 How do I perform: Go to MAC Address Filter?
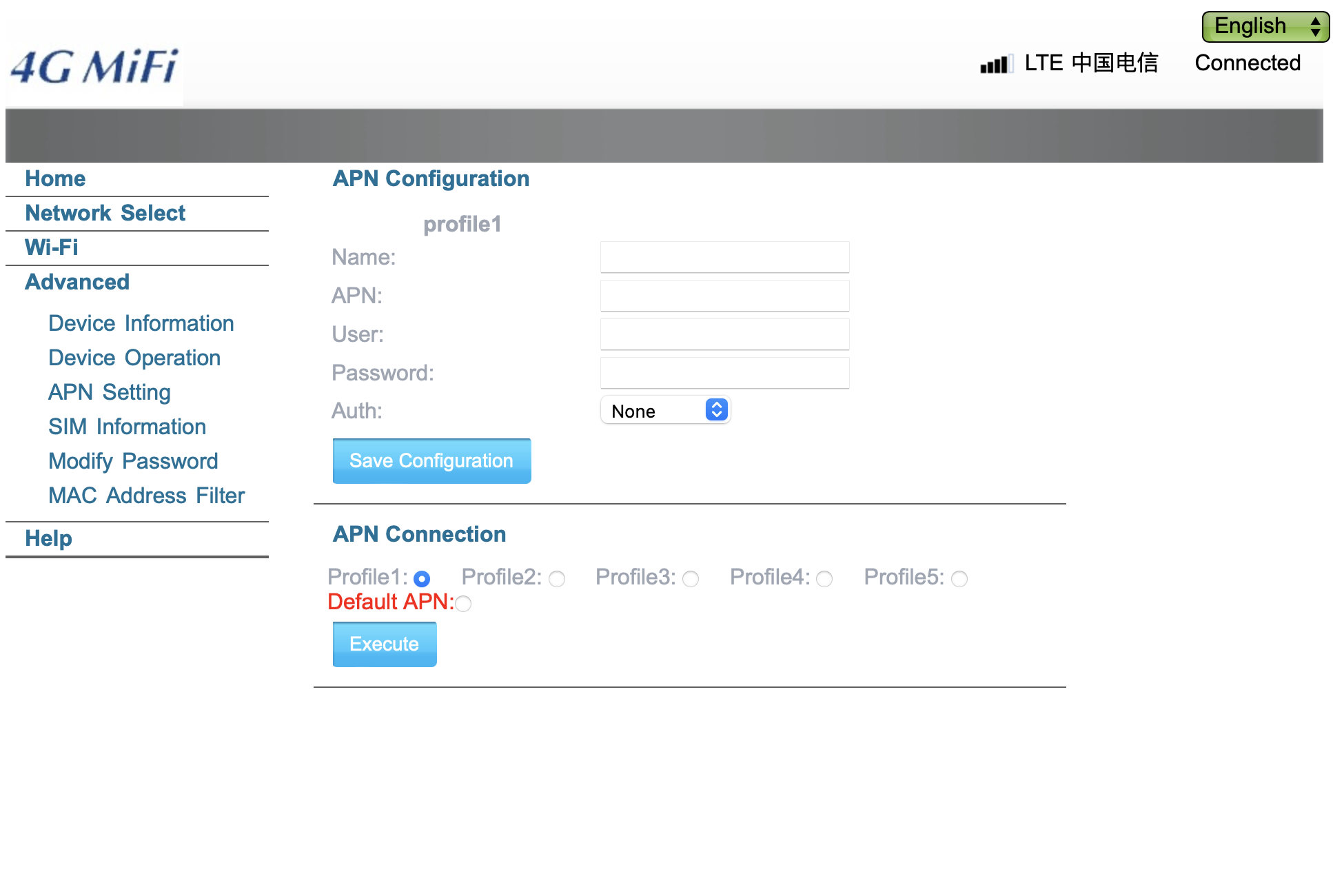pyautogui.click(x=146, y=496)
